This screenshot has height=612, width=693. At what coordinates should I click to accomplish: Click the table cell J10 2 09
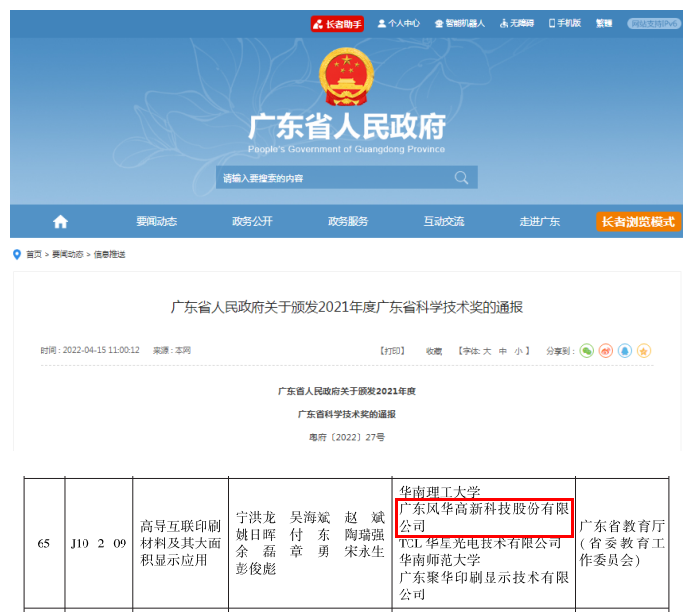click(x=99, y=544)
